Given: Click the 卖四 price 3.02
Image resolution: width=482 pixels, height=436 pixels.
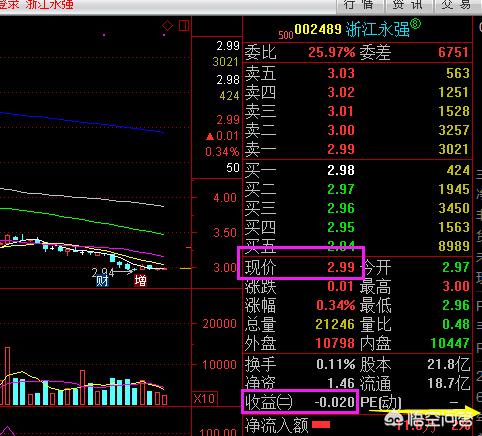Looking at the screenshot, I should [341, 92].
